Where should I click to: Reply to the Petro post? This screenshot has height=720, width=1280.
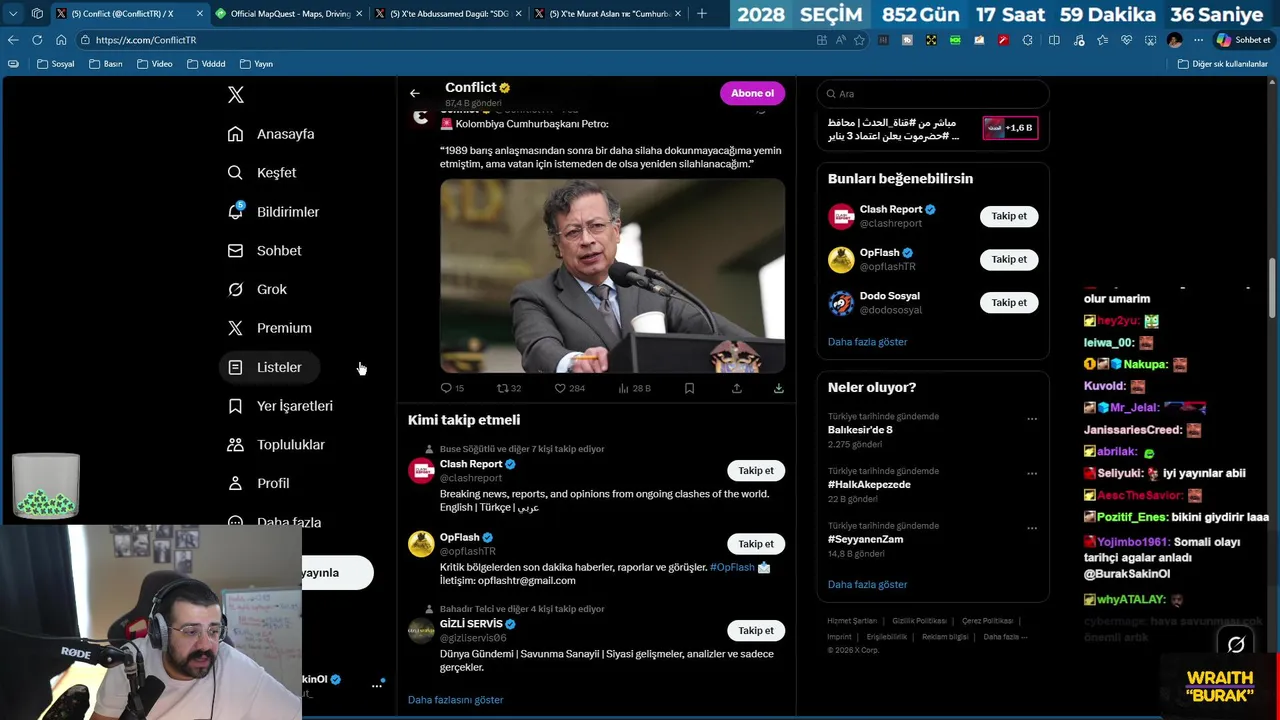click(452, 388)
